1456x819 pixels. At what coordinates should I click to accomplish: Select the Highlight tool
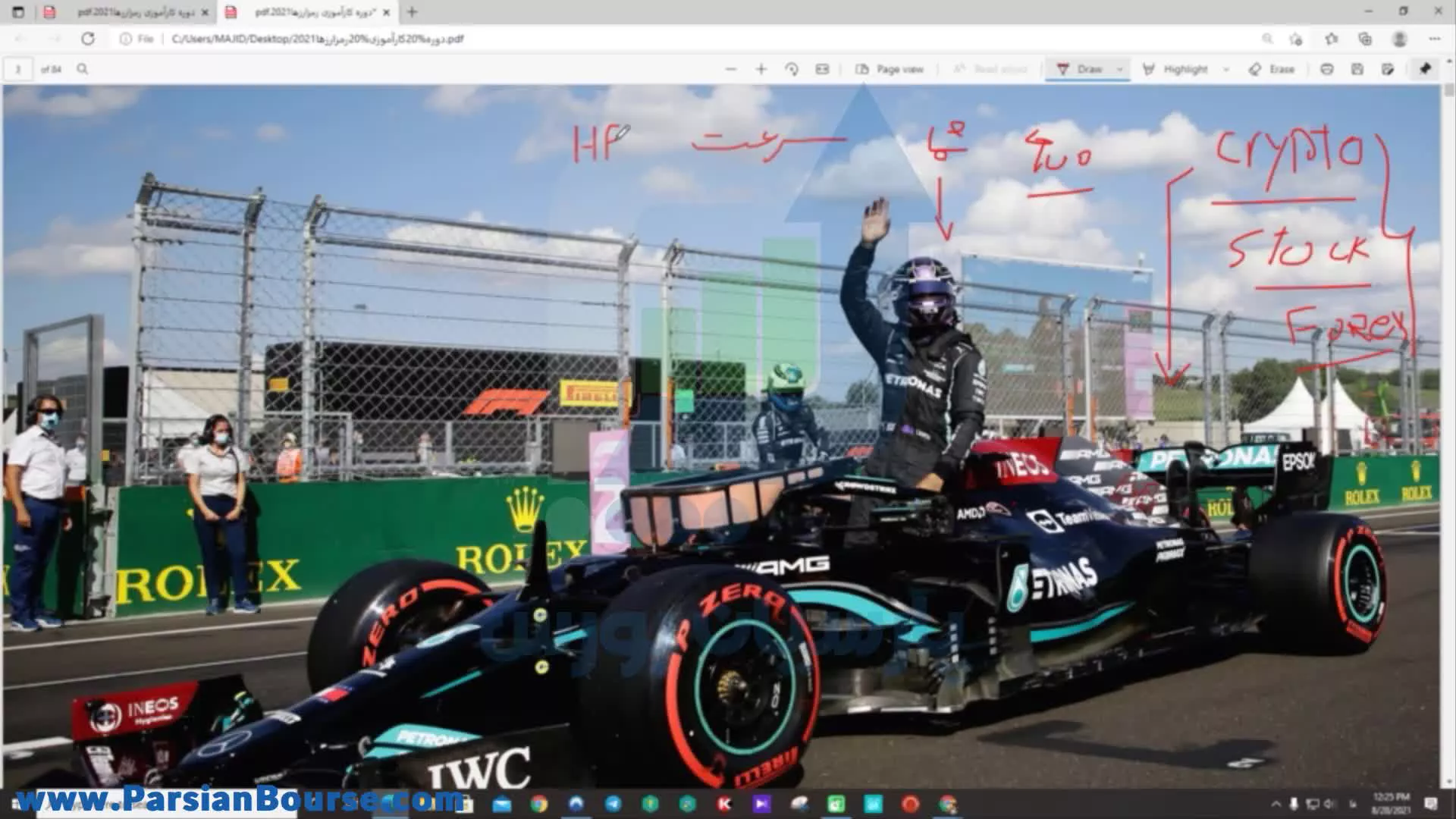[1176, 69]
